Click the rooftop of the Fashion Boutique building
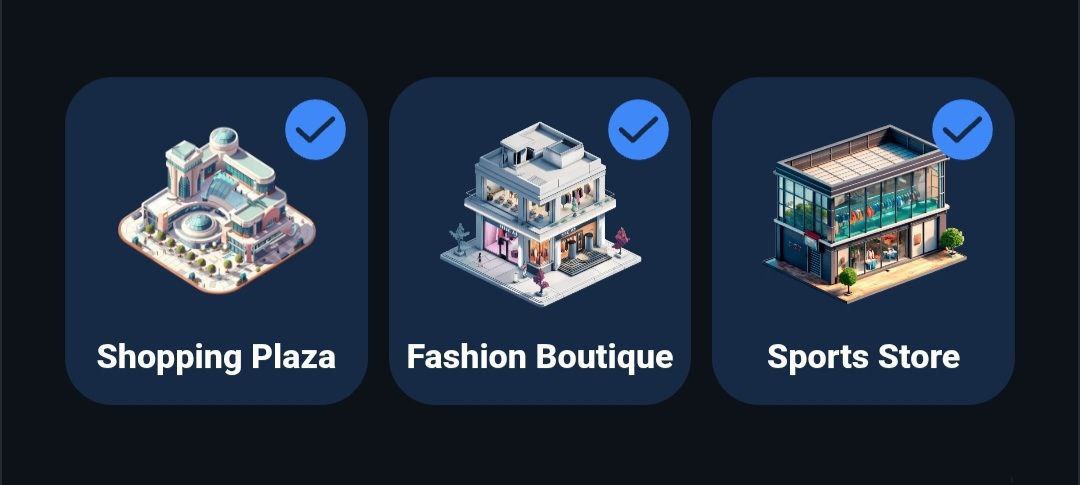The width and height of the screenshot is (1080, 485). click(541, 148)
